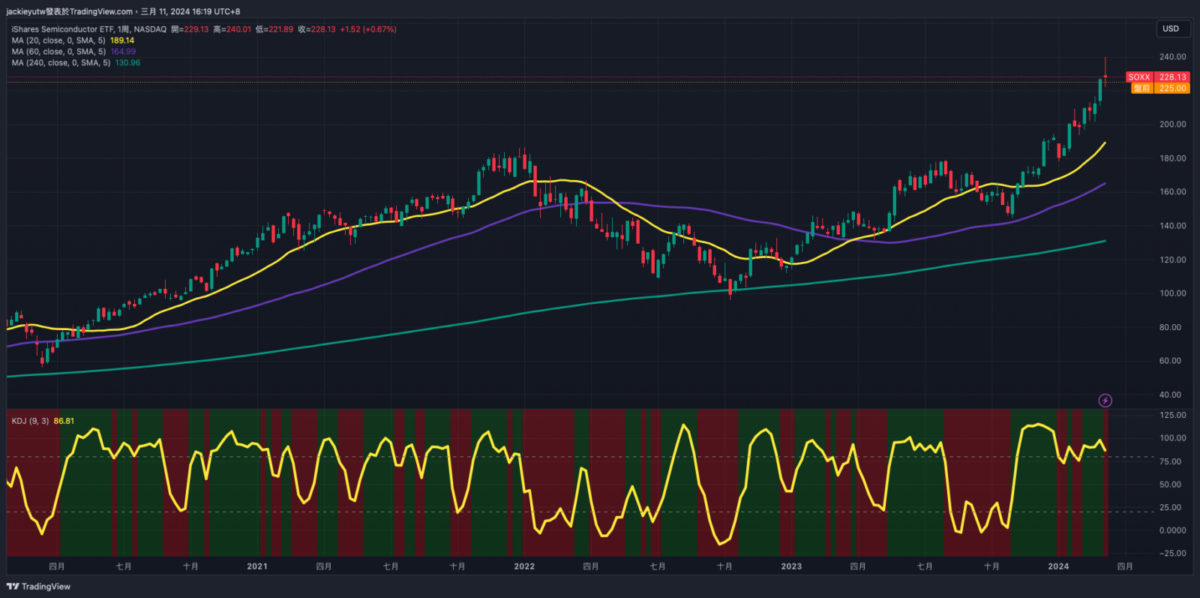Select the MA (20, close, 0, SMA, 5) legend

(60, 41)
